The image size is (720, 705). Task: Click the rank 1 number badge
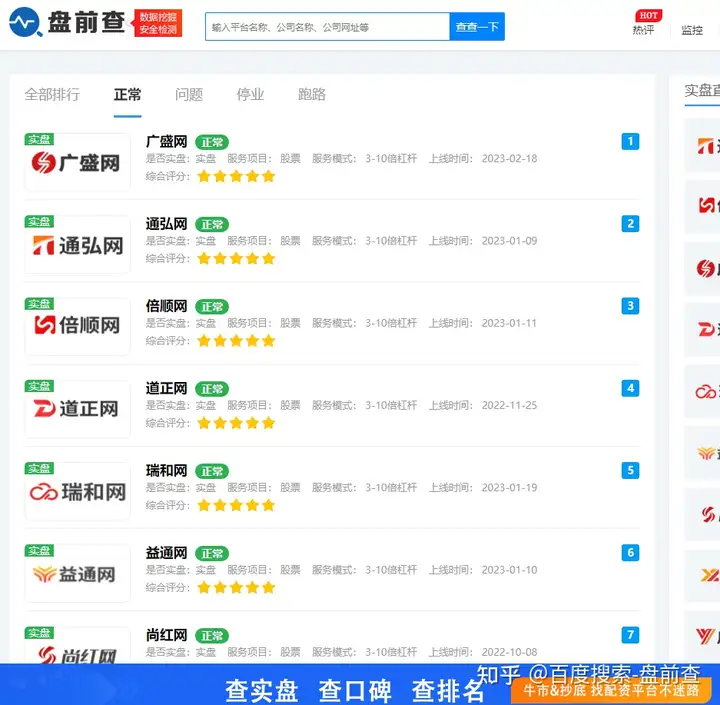pyautogui.click(x=630, y=141)
